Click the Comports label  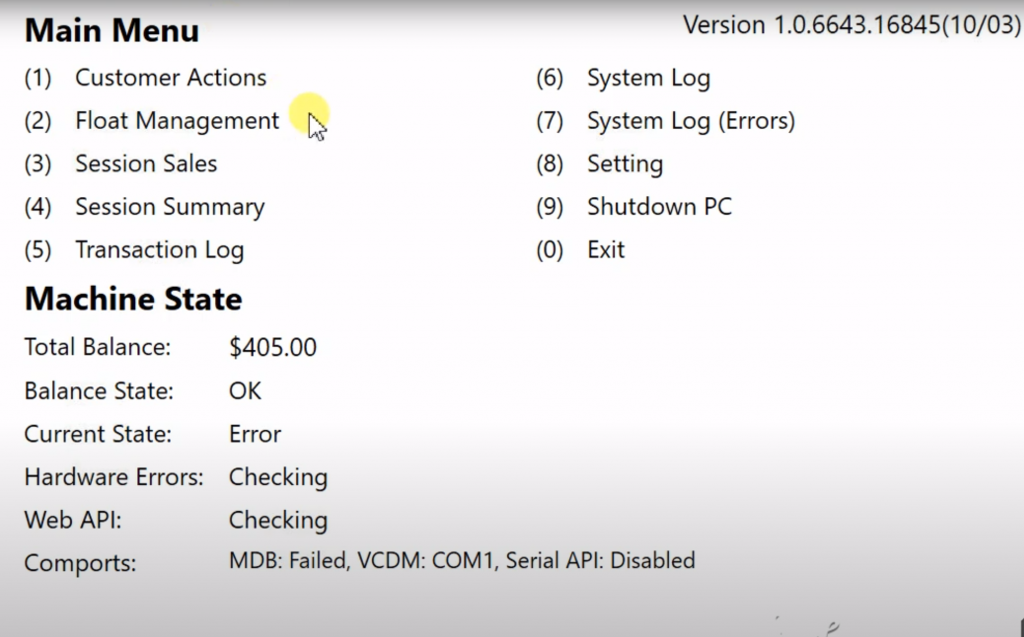coord(79,563)
